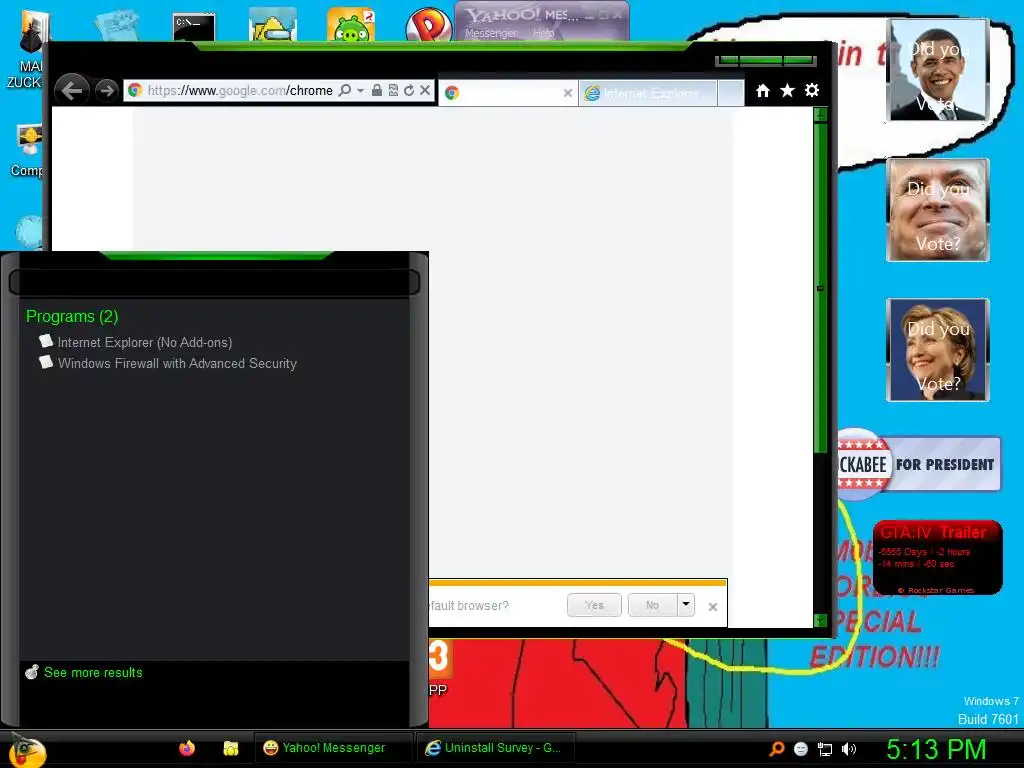The height and width of the screenshot is (768, 1024).
Task: Click the browser scrollbar down arrow
Action: [x=820, y=620]
